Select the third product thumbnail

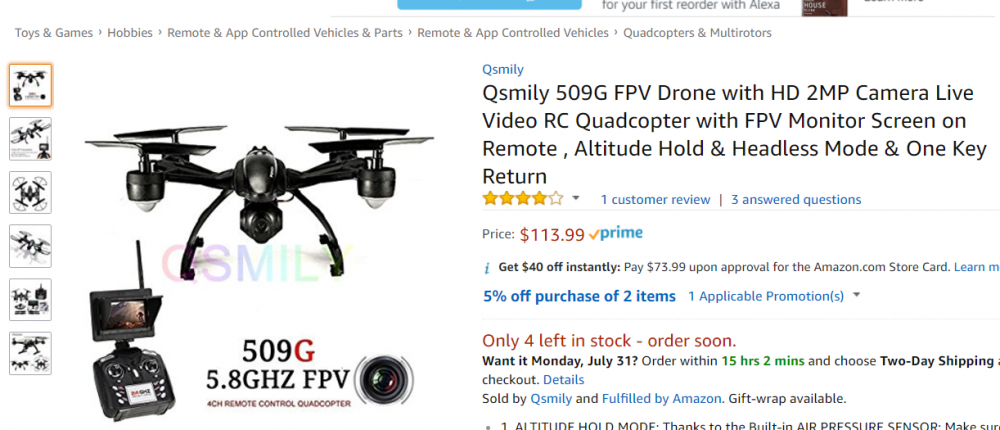[x=30, y=192]
